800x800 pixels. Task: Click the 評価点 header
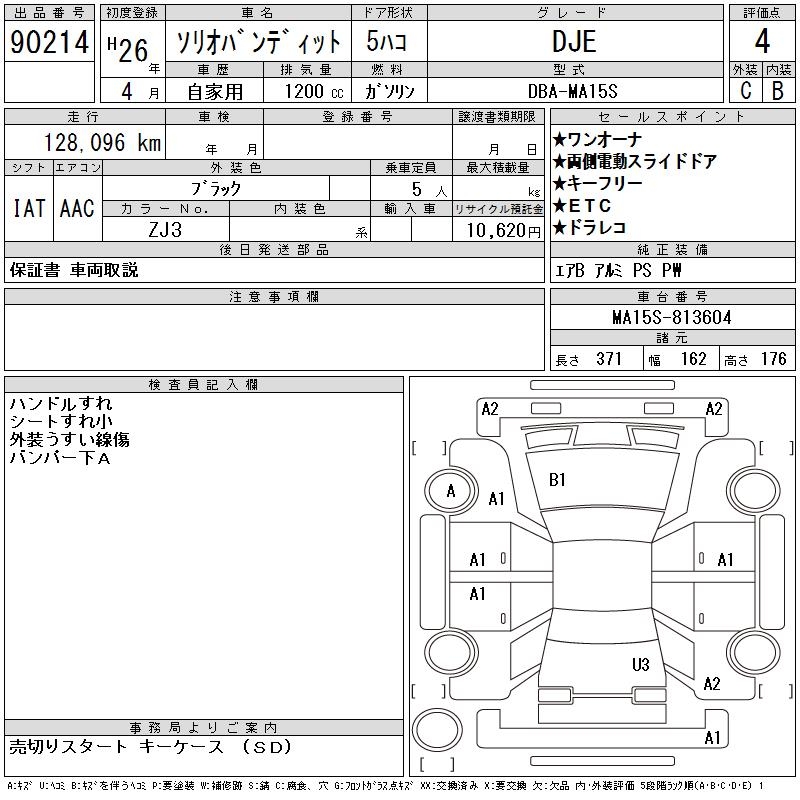click(x=762, y=13)
